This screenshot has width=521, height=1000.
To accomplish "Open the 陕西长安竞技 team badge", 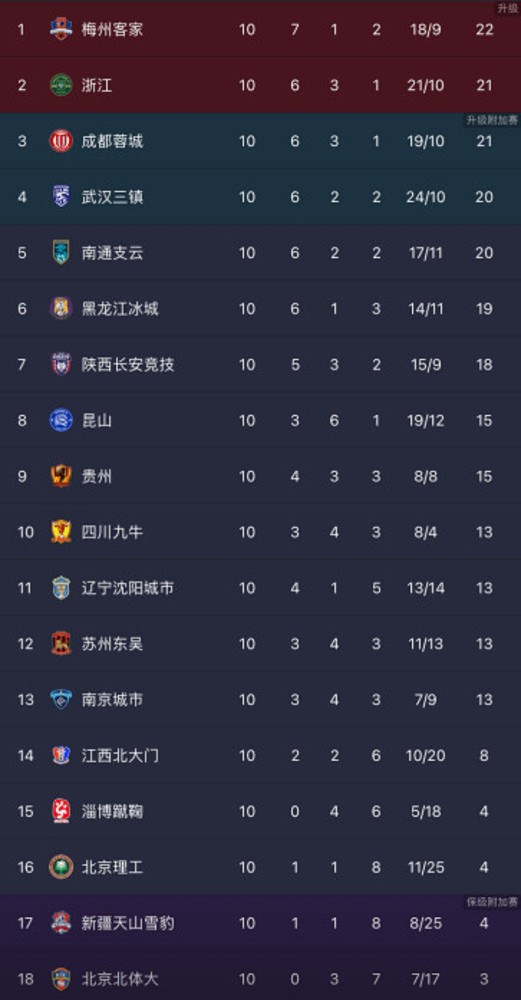I will (x=61, y=365).
